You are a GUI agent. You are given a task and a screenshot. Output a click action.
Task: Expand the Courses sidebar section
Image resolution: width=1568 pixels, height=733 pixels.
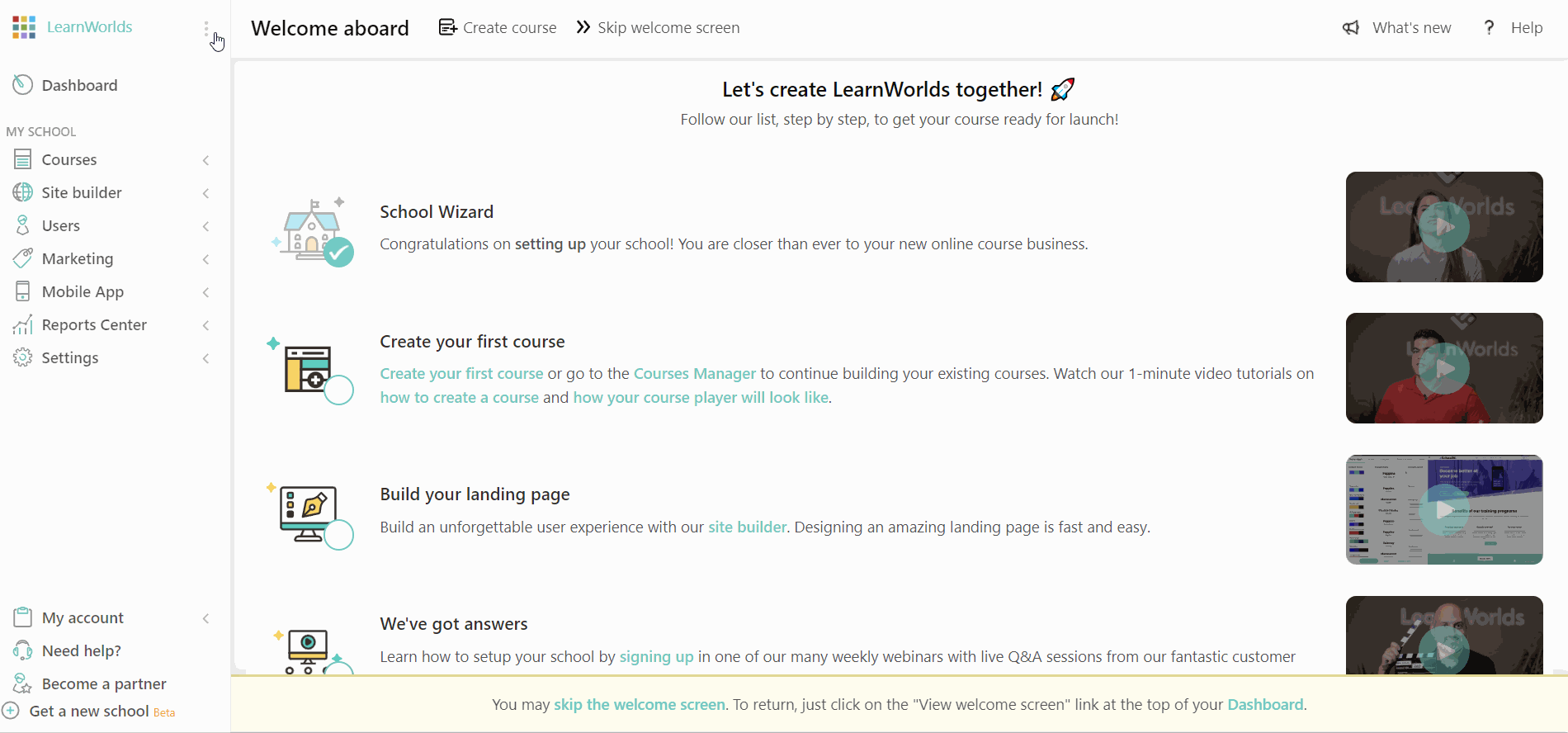[x=205, y=160]
